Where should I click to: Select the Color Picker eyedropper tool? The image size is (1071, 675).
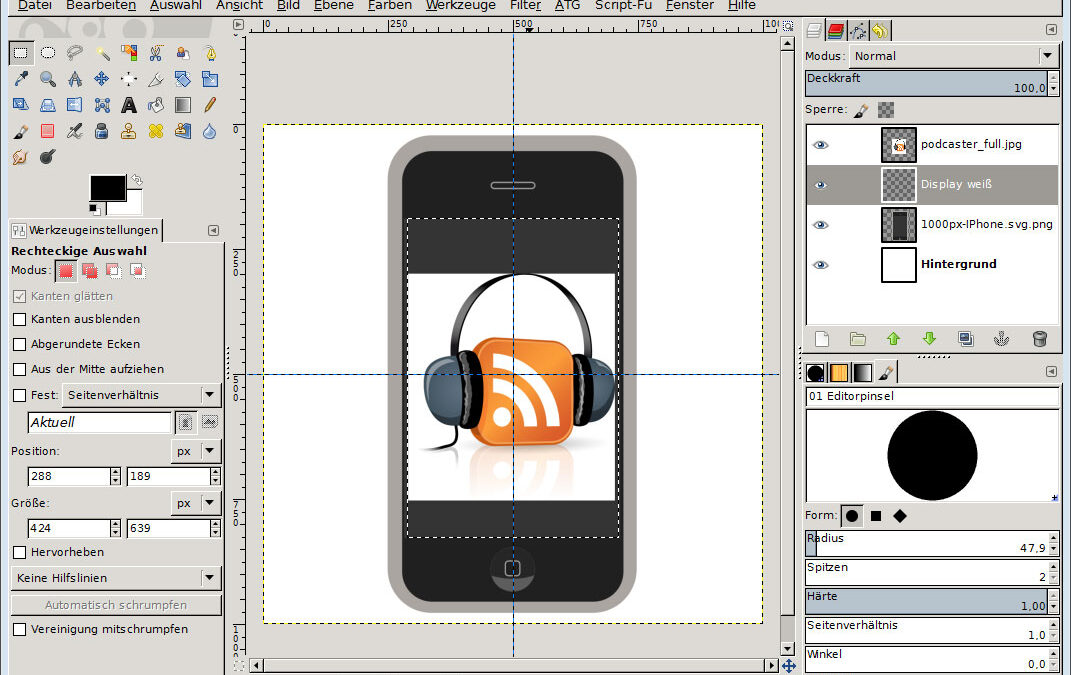pos(20,79)
